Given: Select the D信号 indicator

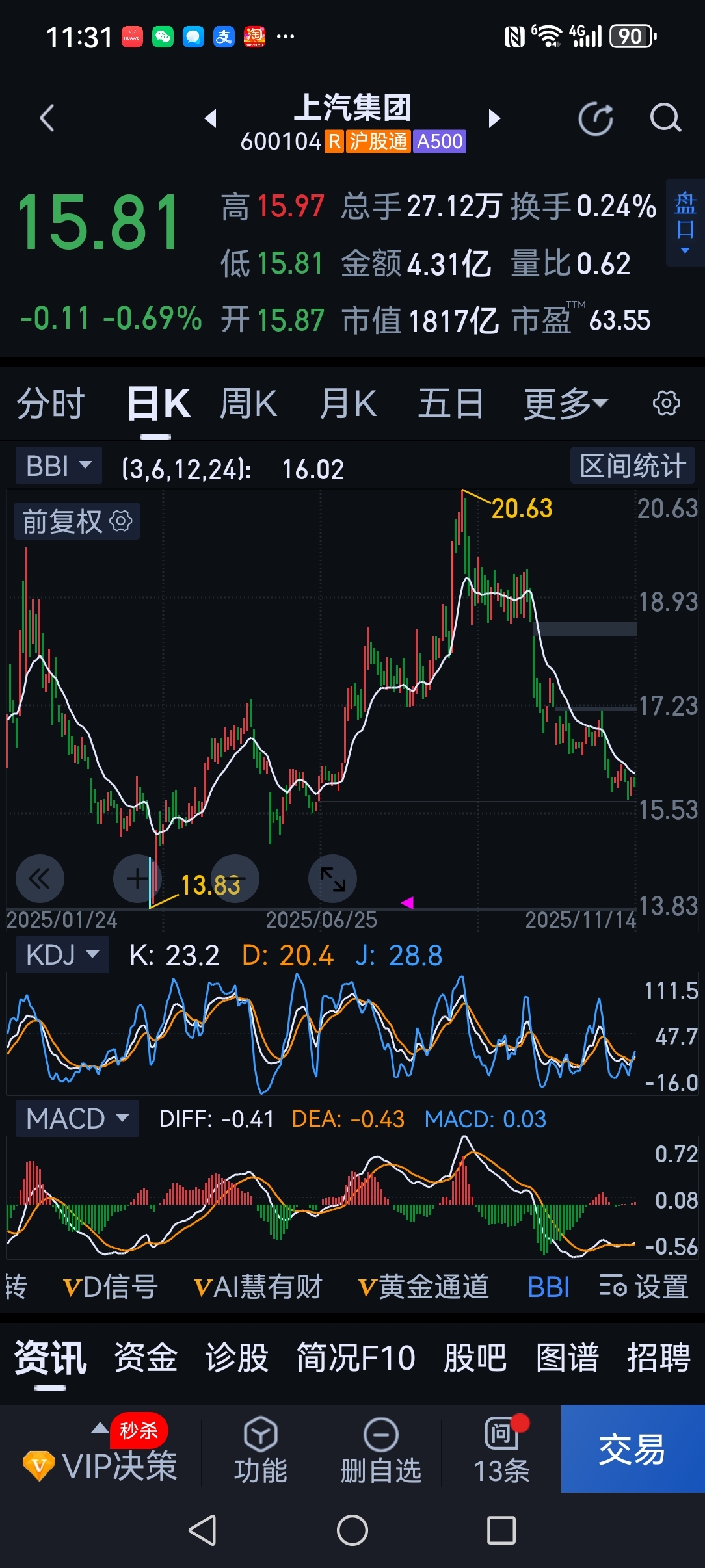Looking at the screenshot, I should tap(110, 1287).
